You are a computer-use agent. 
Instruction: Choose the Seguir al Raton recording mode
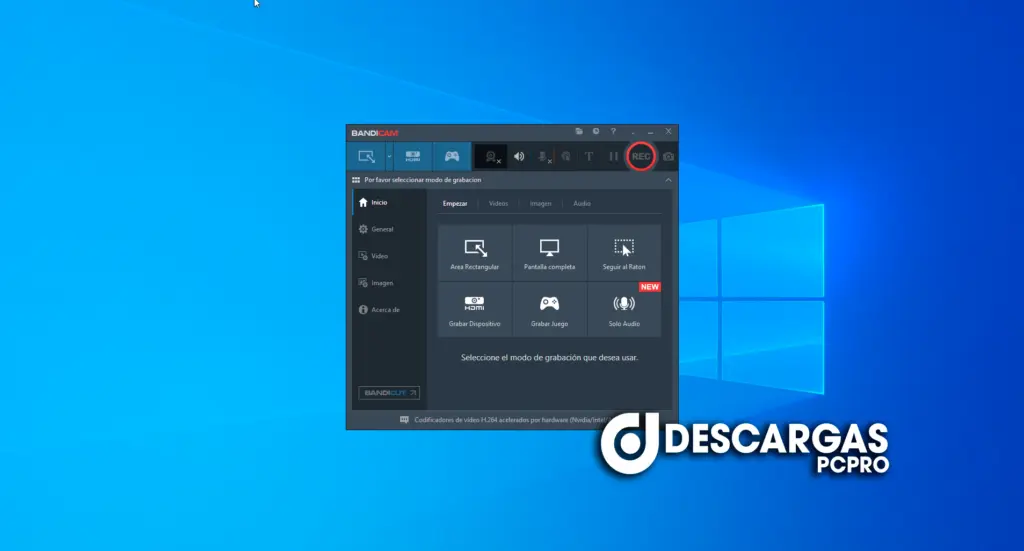(x=624, y=253)
